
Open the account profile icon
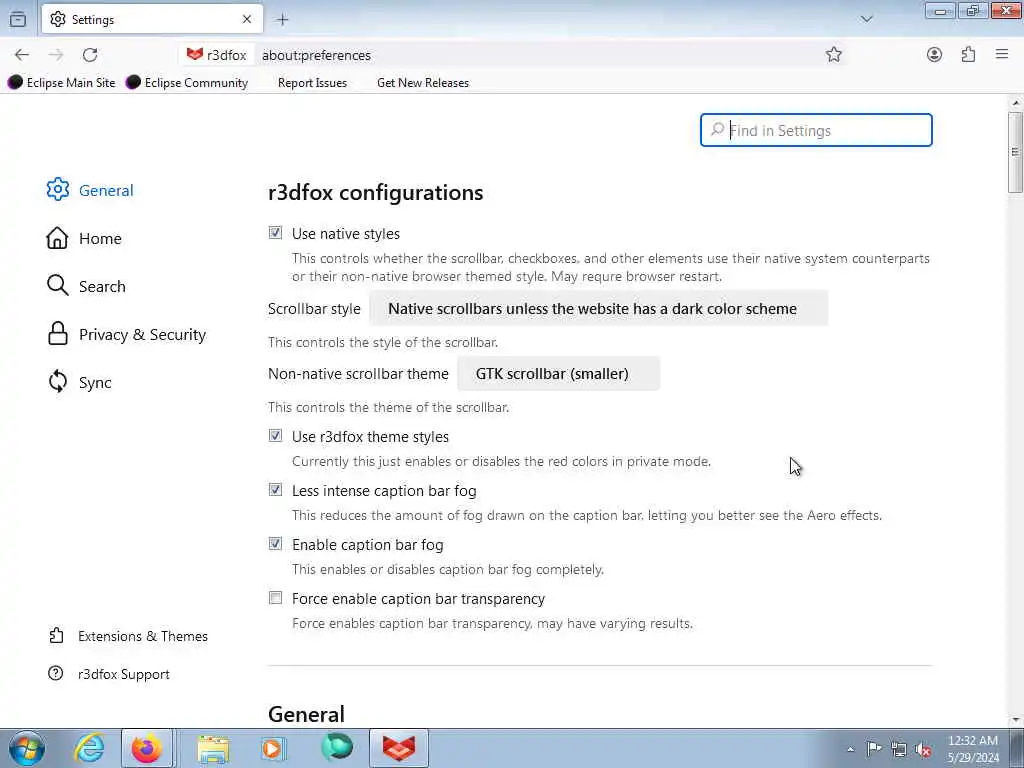click(x=935, y=55)
